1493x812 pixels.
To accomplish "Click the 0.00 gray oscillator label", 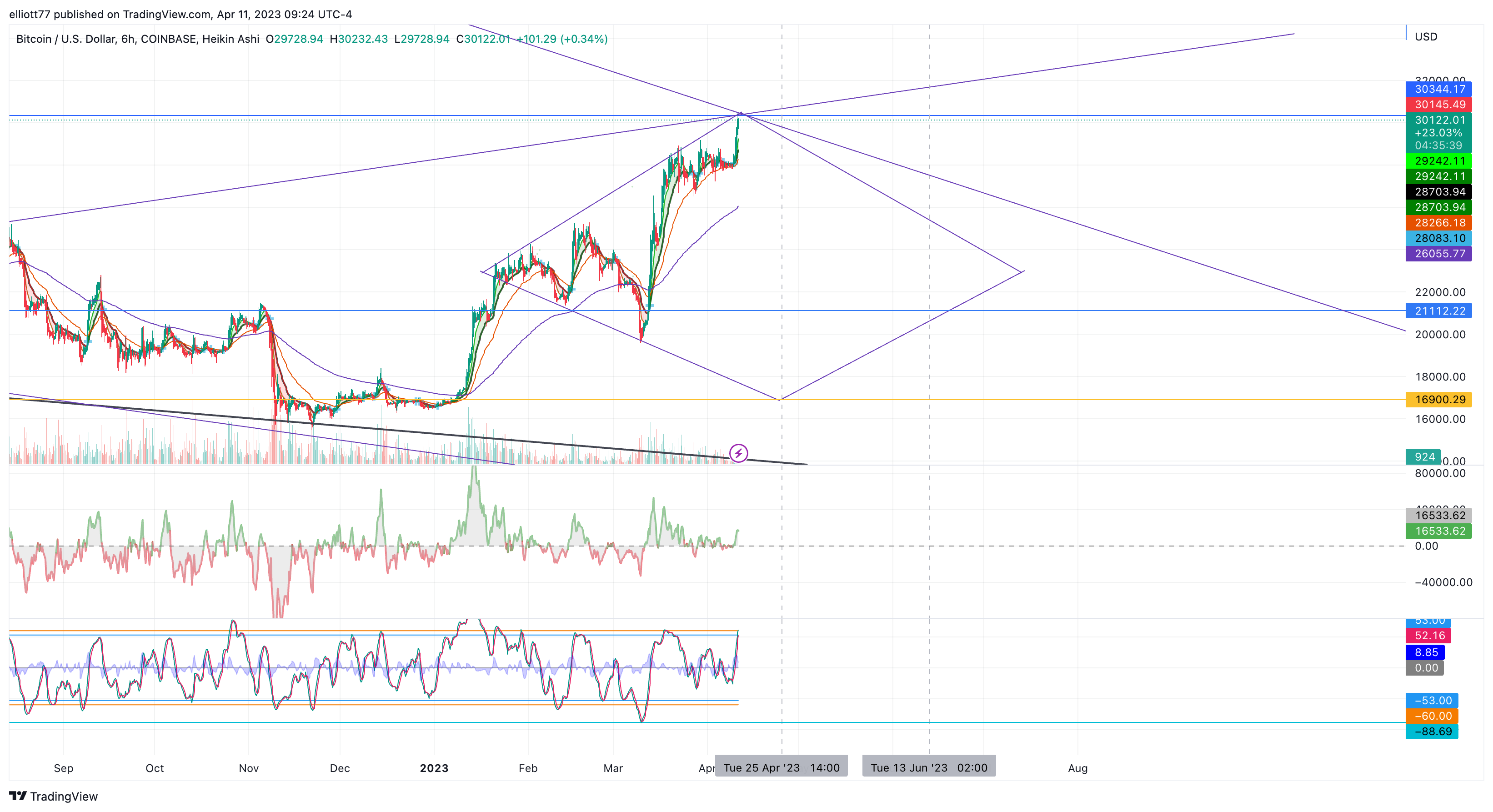I will [x=1425, y=668].
